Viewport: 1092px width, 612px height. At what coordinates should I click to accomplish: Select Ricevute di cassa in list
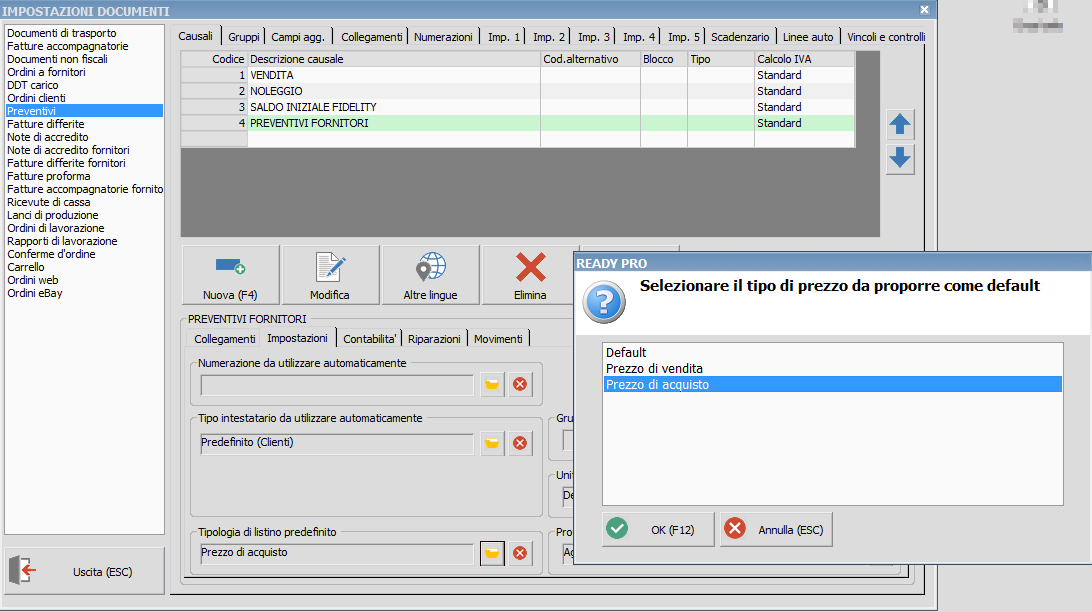pyautogui.click(x=84, y=202)
